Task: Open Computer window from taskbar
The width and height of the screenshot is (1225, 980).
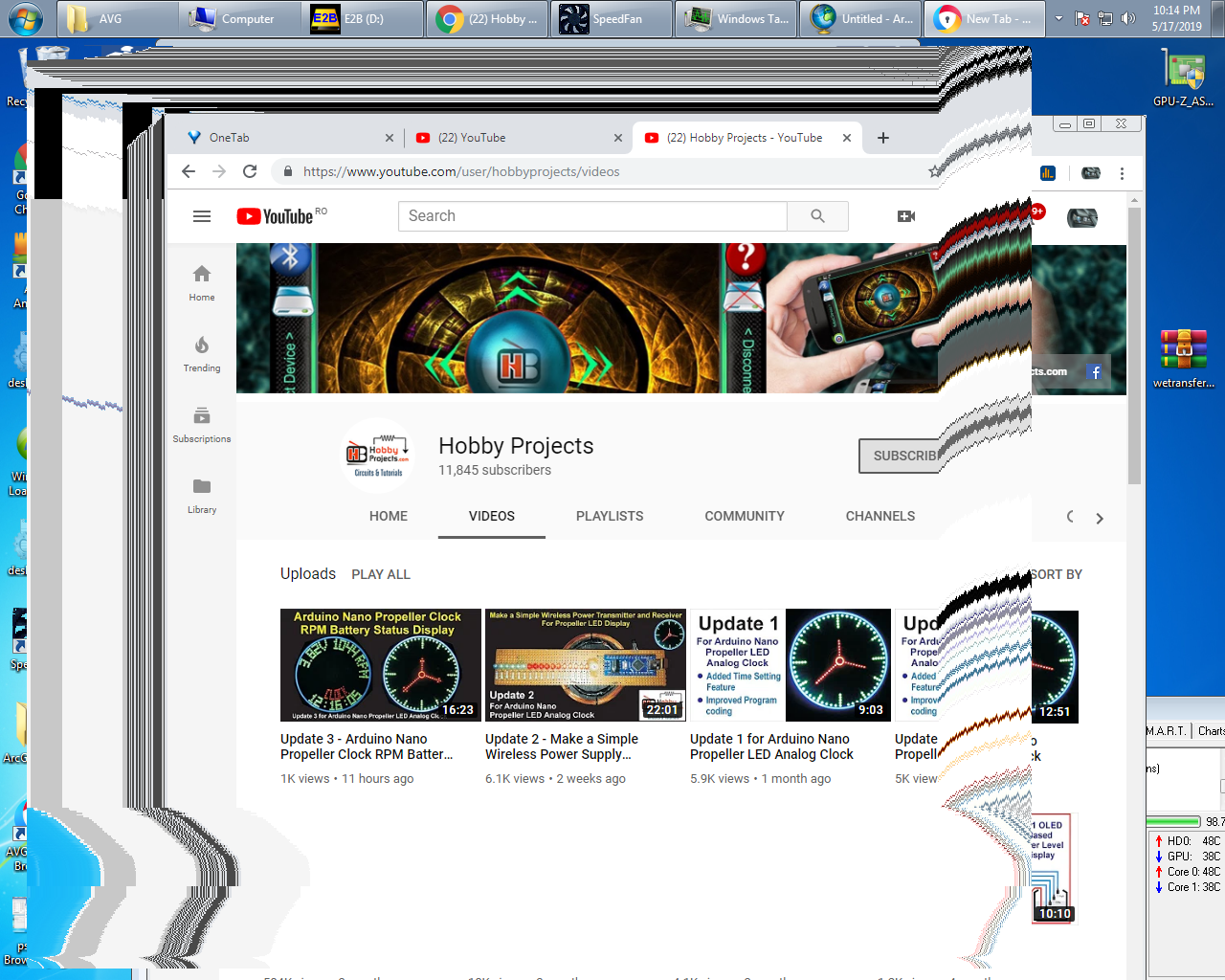Action: click(239, 19)
